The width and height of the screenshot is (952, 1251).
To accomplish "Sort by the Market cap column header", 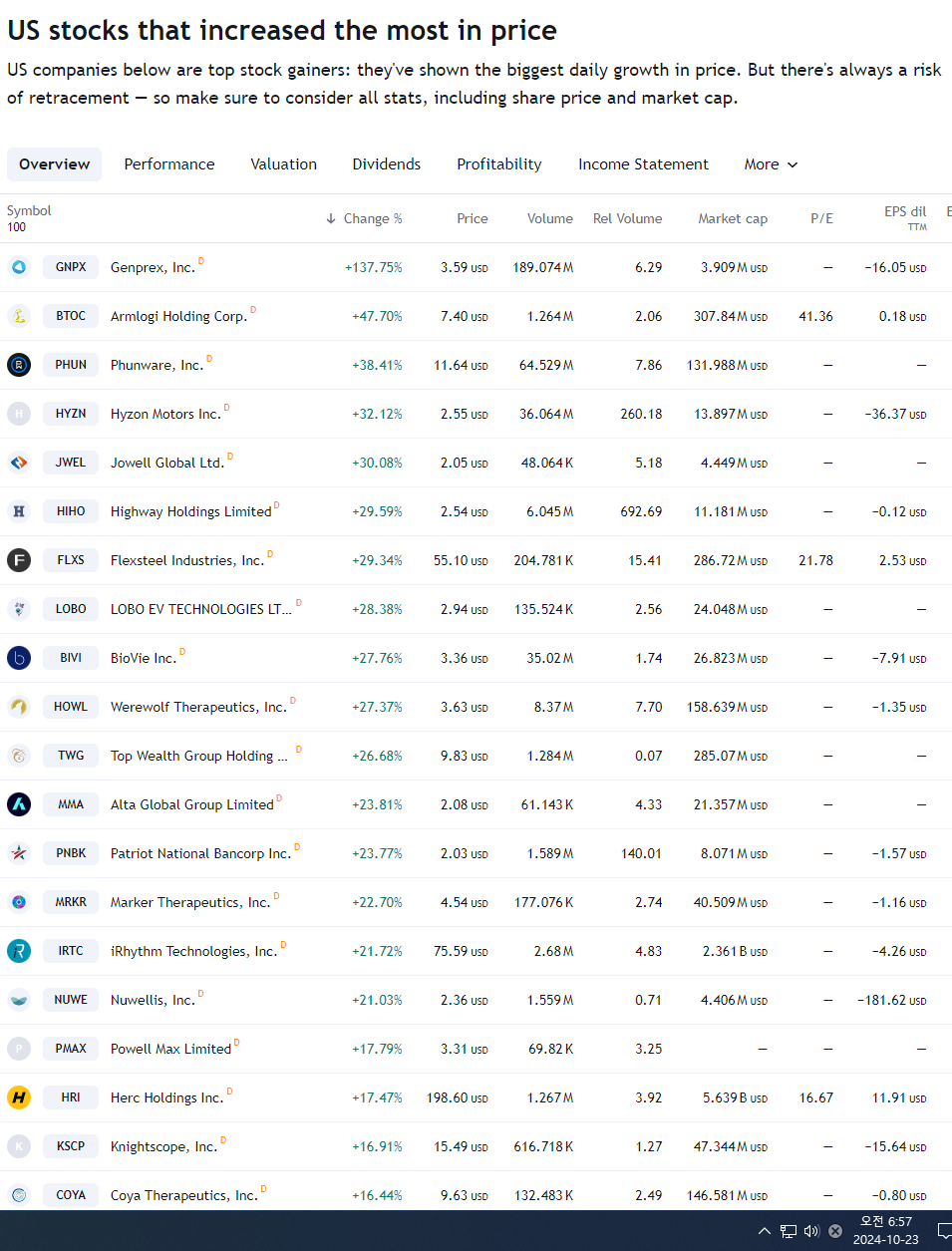I will pyautogui.click(x=733, y=218).
